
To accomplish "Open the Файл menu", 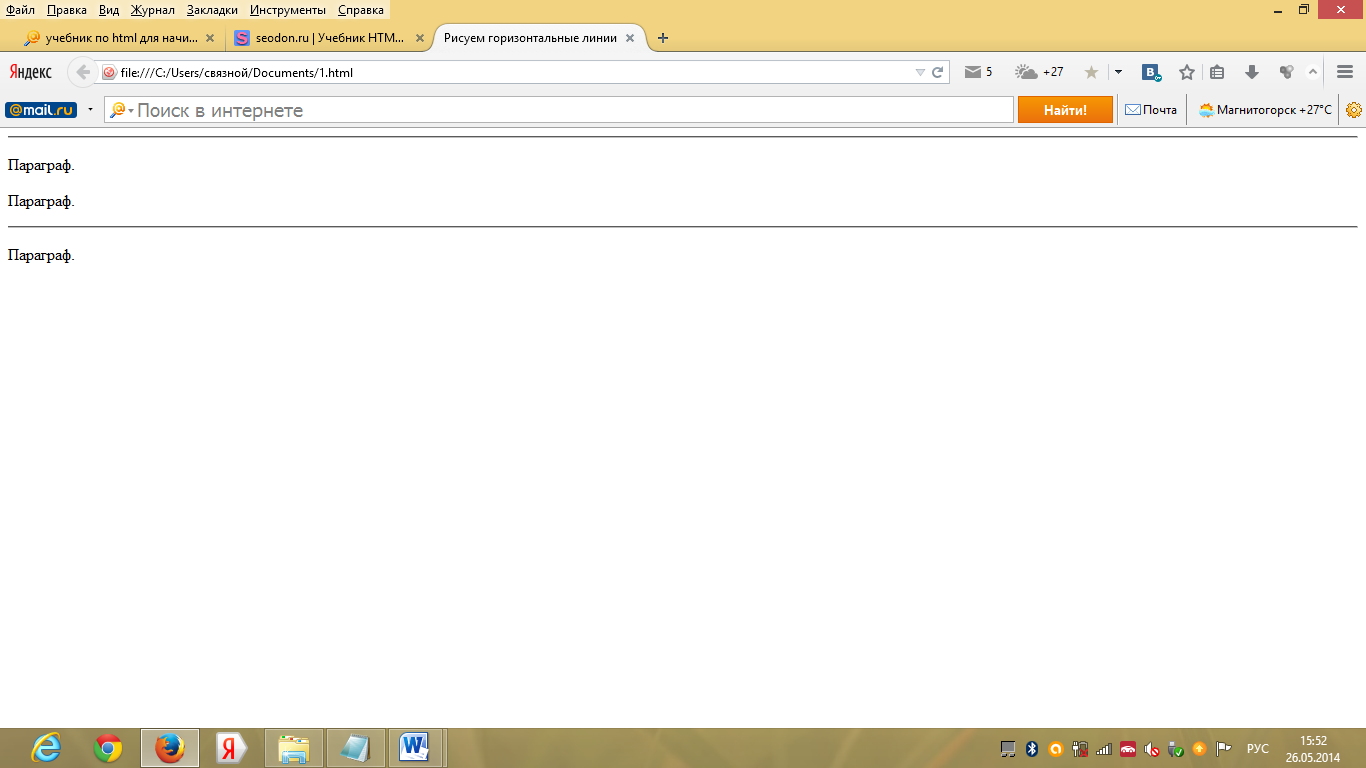I will point(20,10).
